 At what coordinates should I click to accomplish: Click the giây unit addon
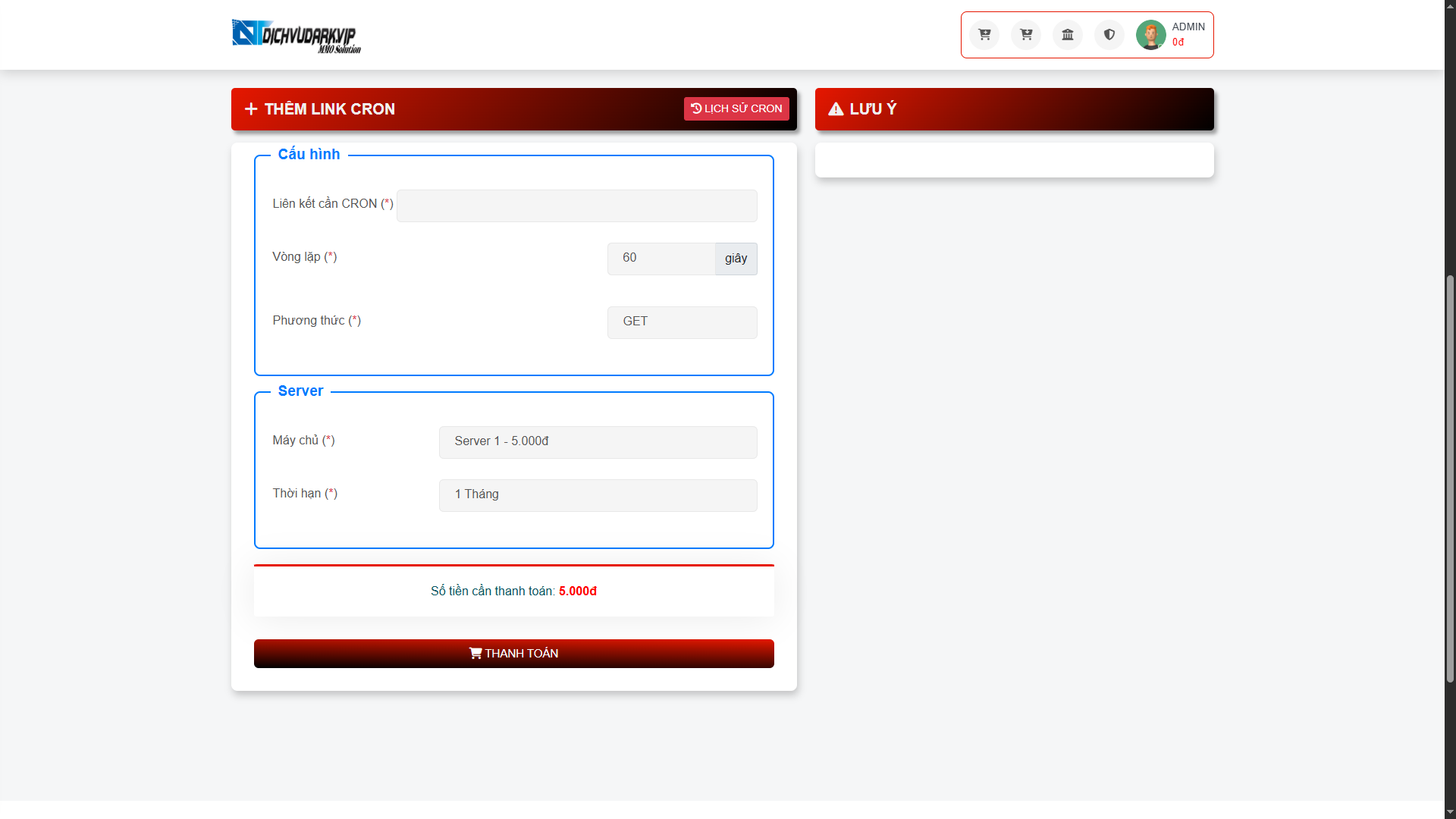coord(736,259)
